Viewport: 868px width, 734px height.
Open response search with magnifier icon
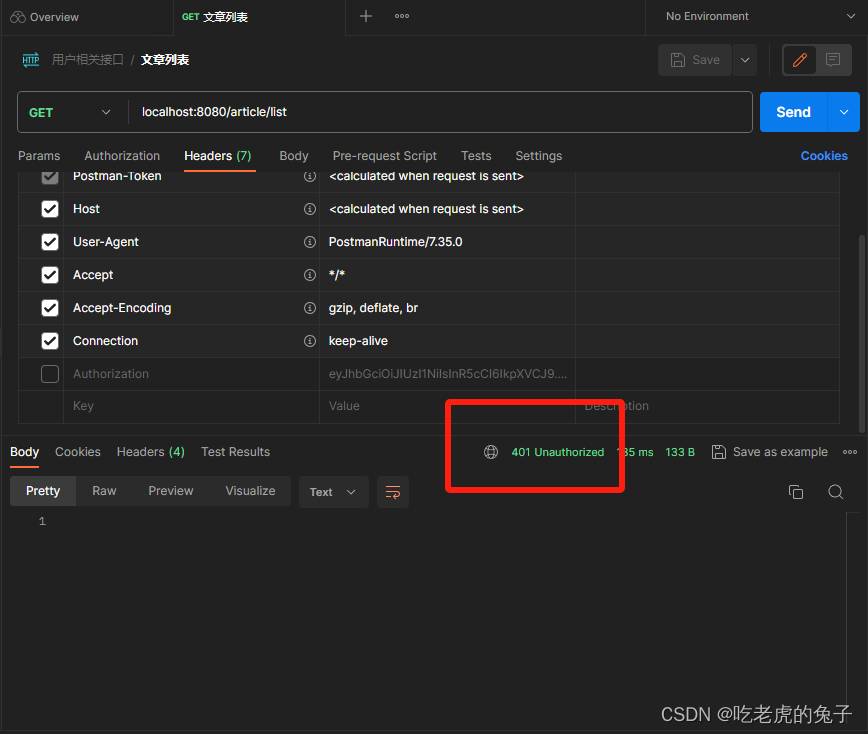[836, 492]
